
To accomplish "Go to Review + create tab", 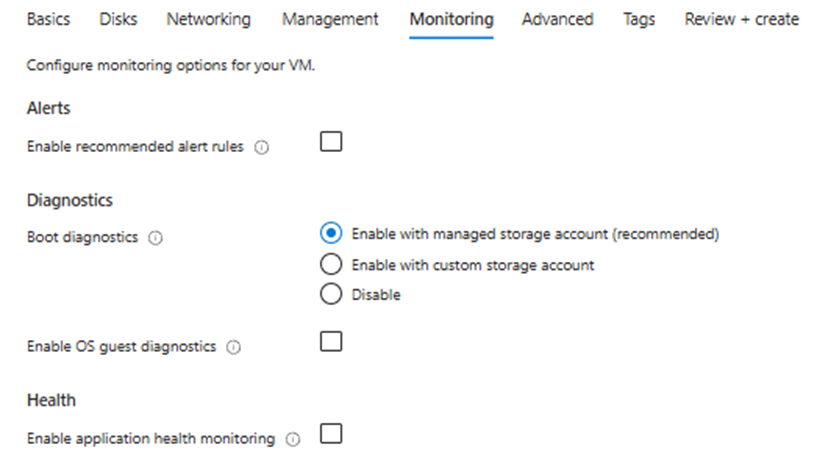I will (x=741, y=19).
